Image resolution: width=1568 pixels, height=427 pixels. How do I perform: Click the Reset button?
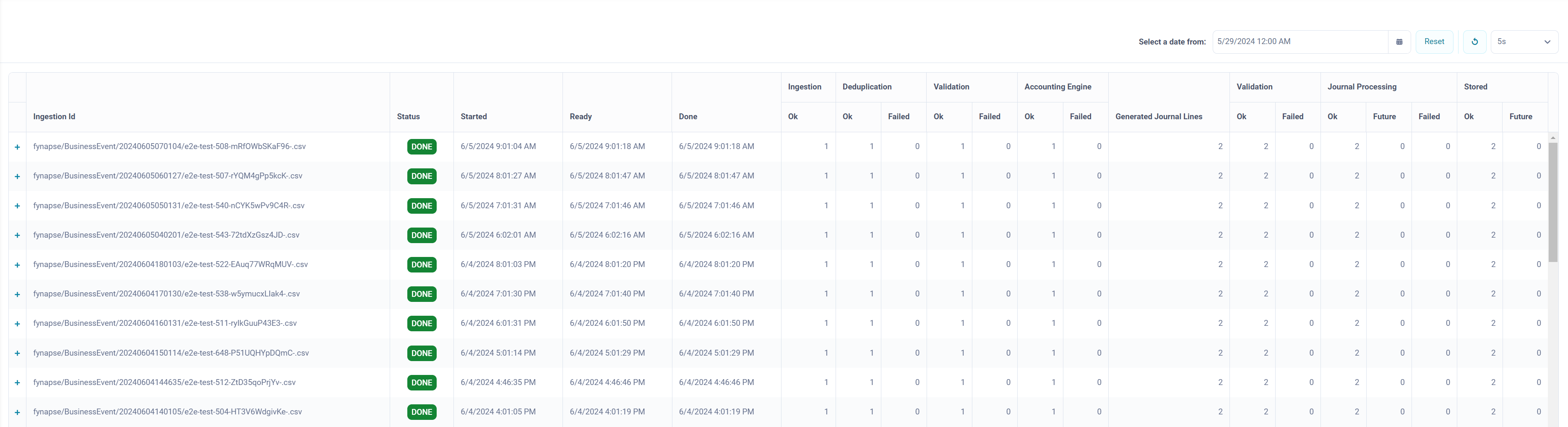pos(1433,42)
